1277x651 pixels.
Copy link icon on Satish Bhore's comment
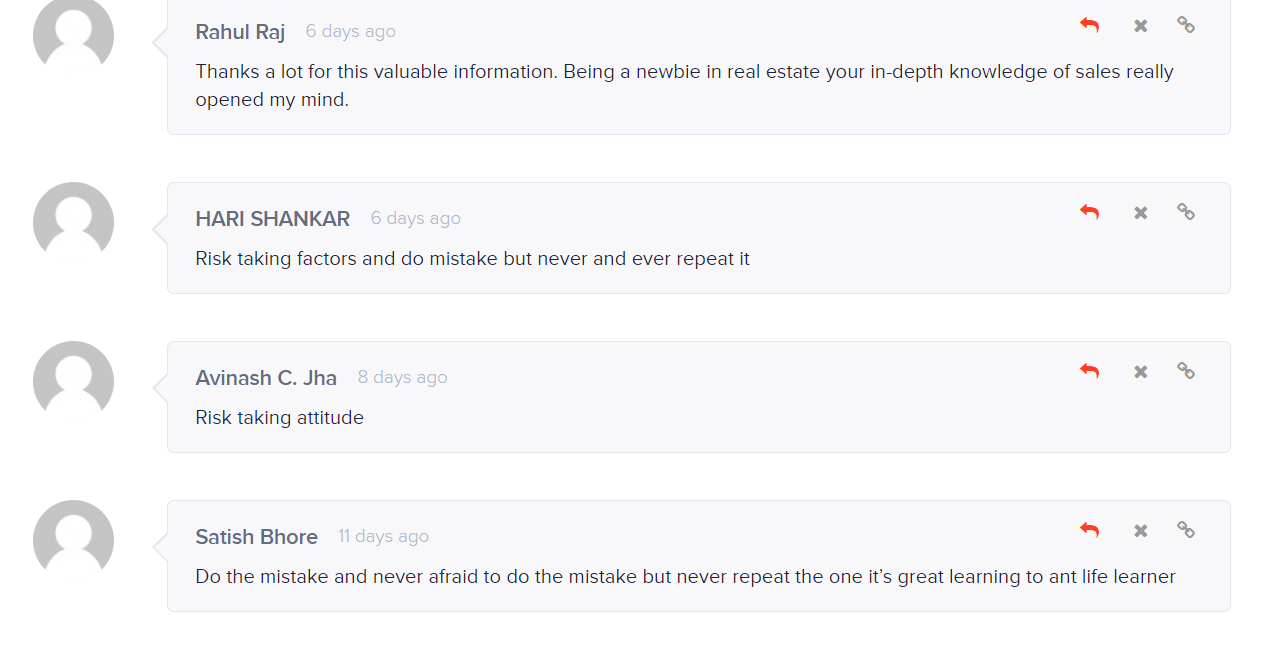[x=1186, y=530]
